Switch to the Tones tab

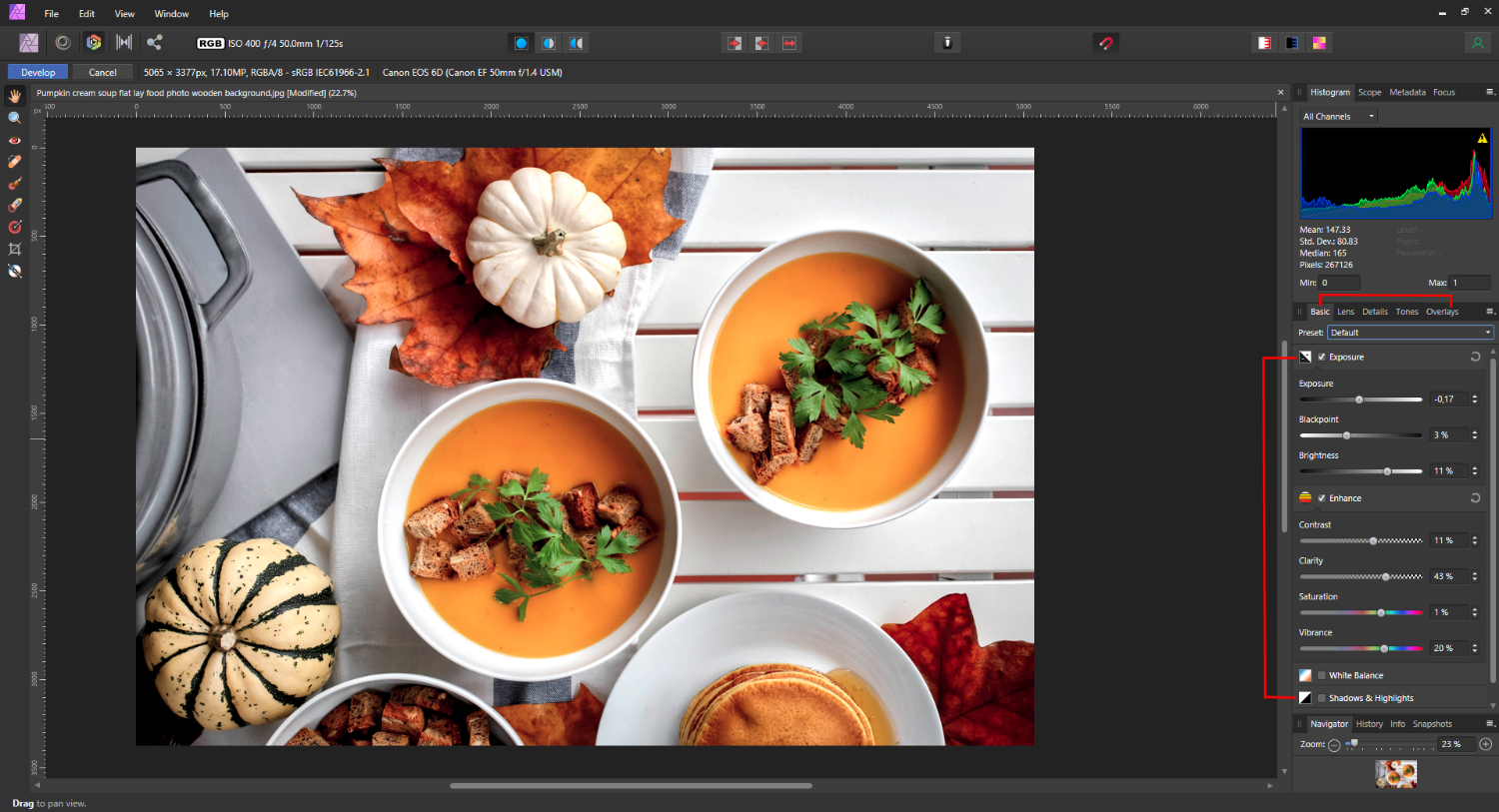[1407, 312]
